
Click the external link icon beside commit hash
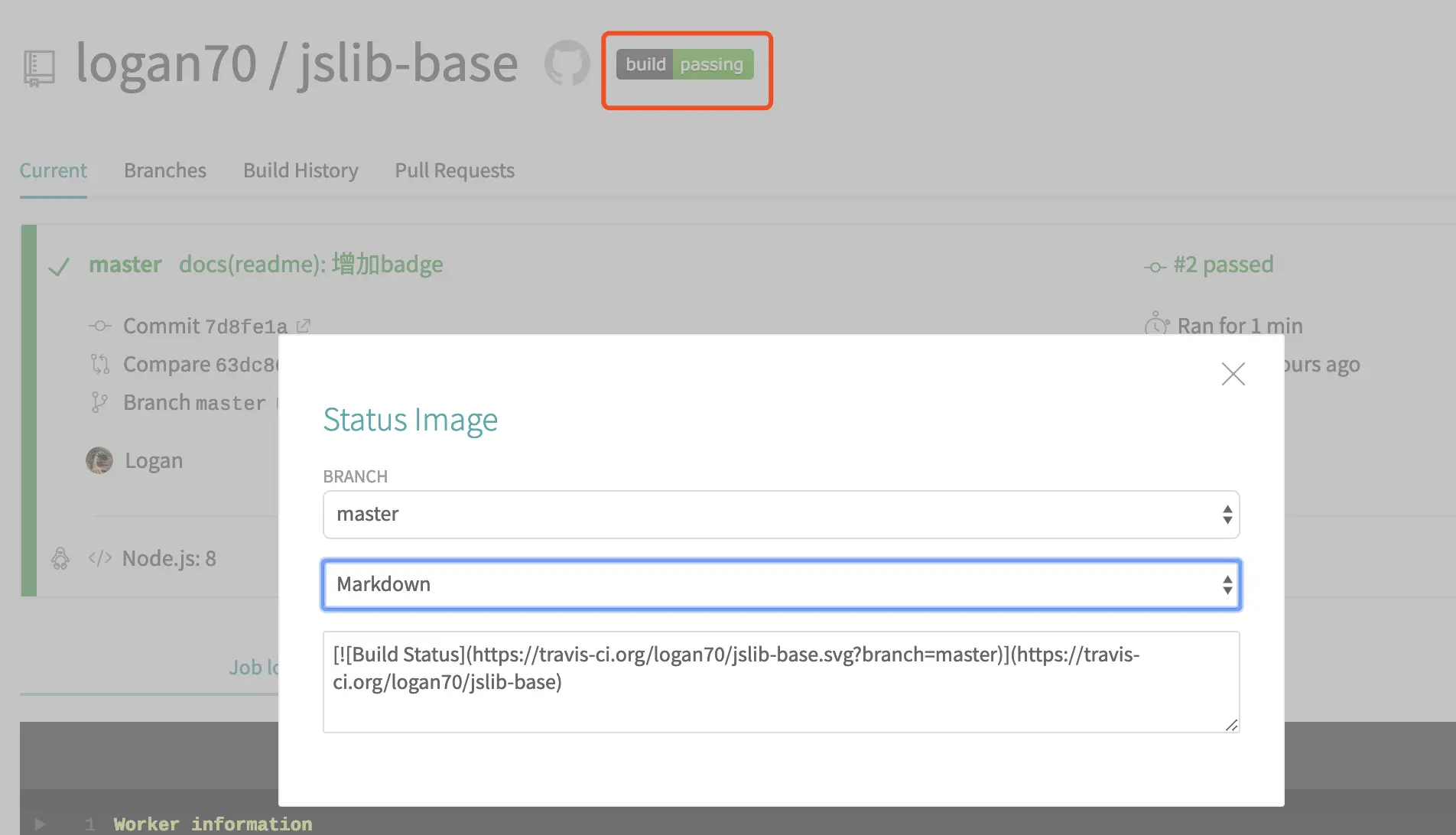pos(304,326)
